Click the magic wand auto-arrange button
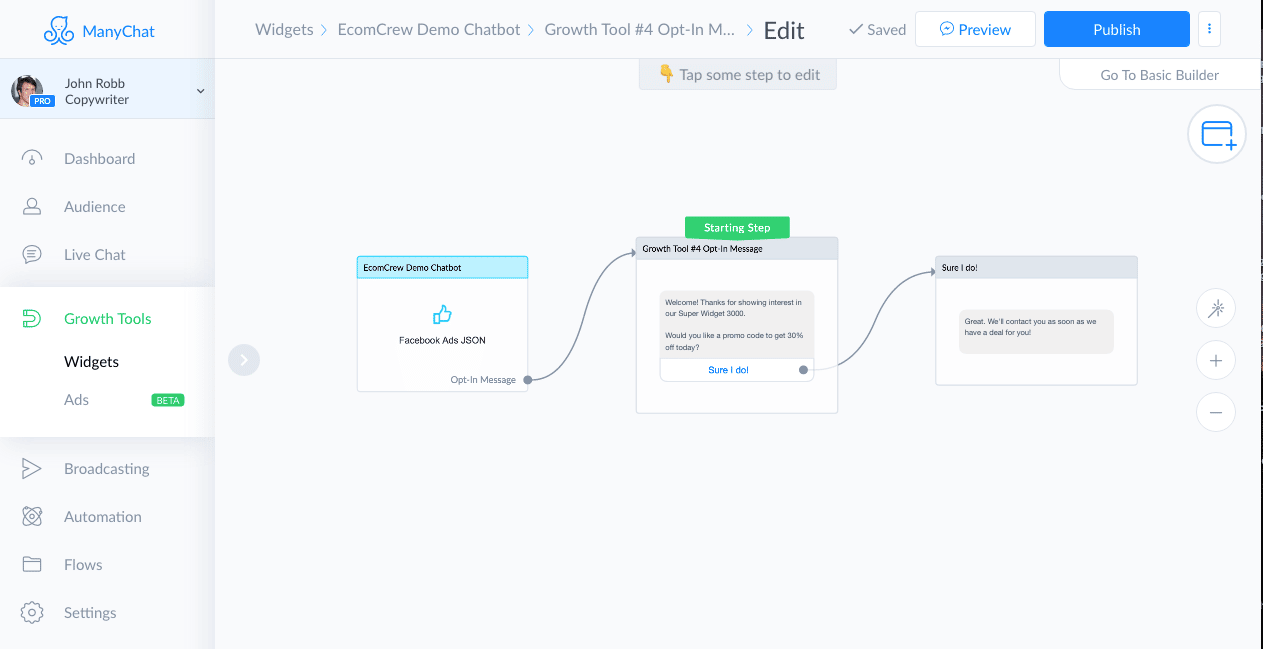The height and width of the screenshot is (649, 1263). point(1216,309)
